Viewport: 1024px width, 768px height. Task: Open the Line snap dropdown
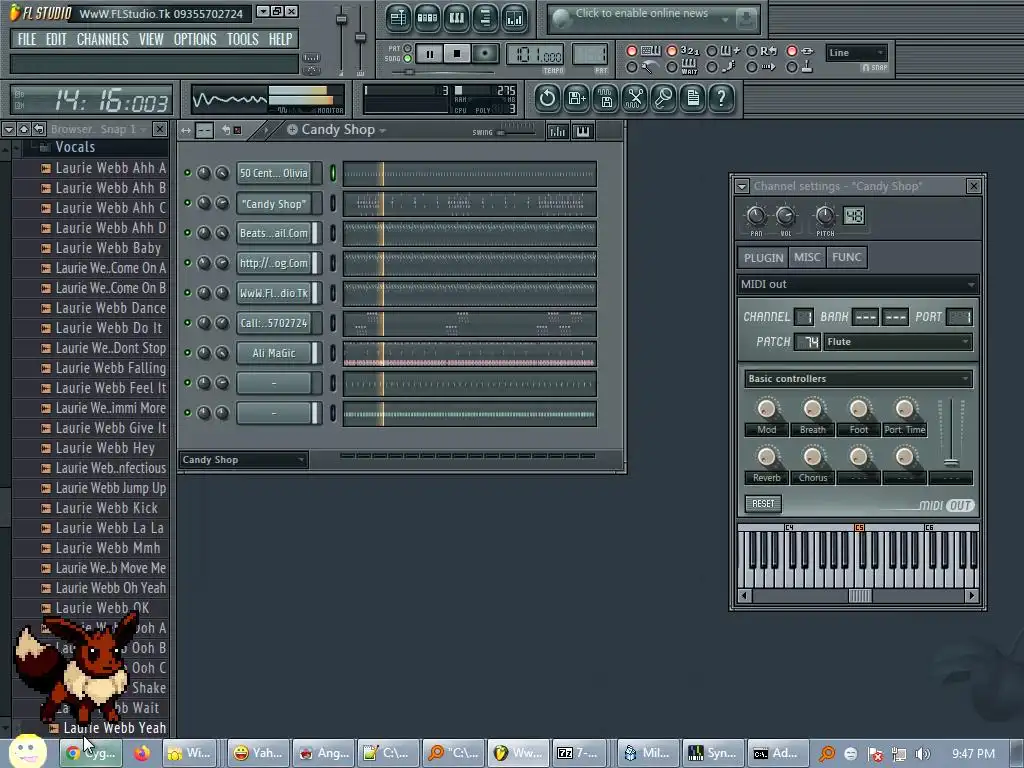[856, 53]
